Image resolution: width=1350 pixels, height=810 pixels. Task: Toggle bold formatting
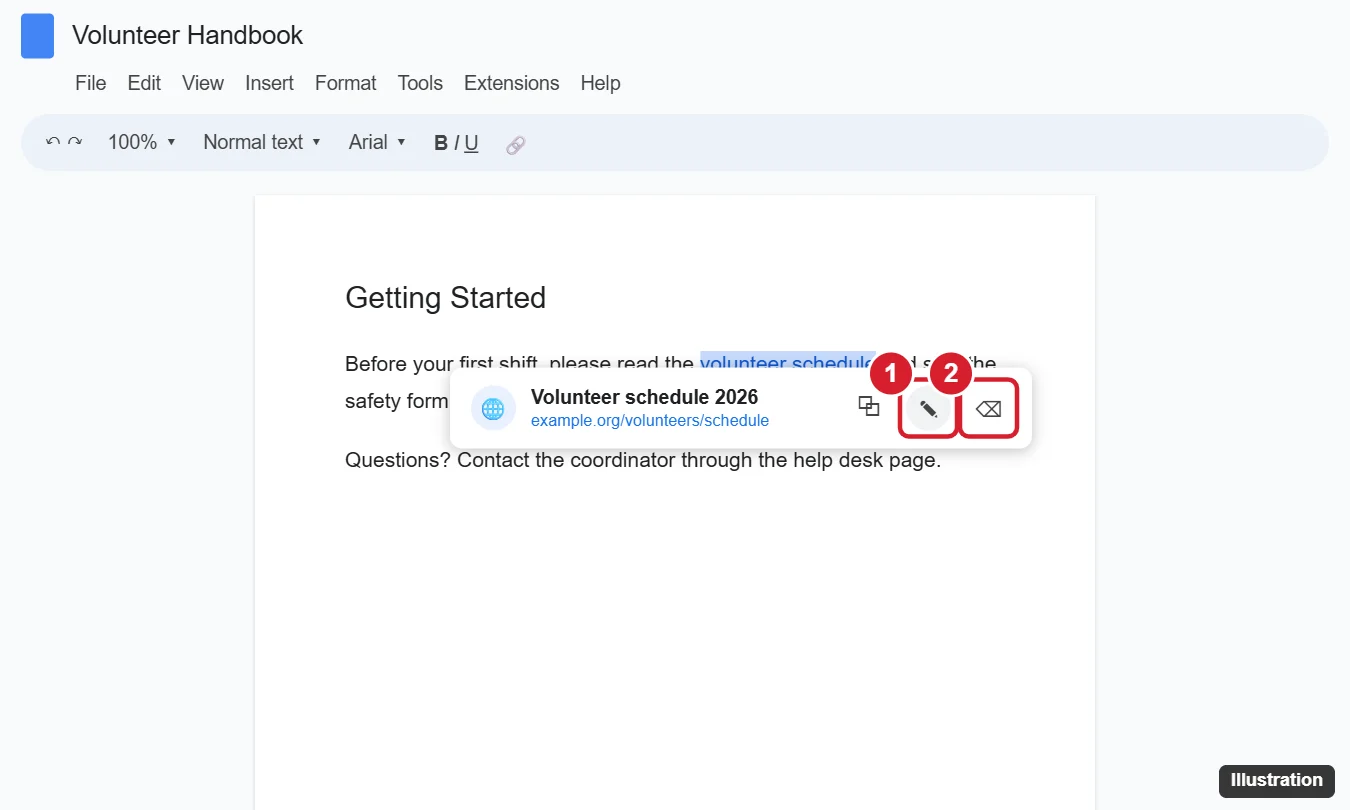(440, 143)
